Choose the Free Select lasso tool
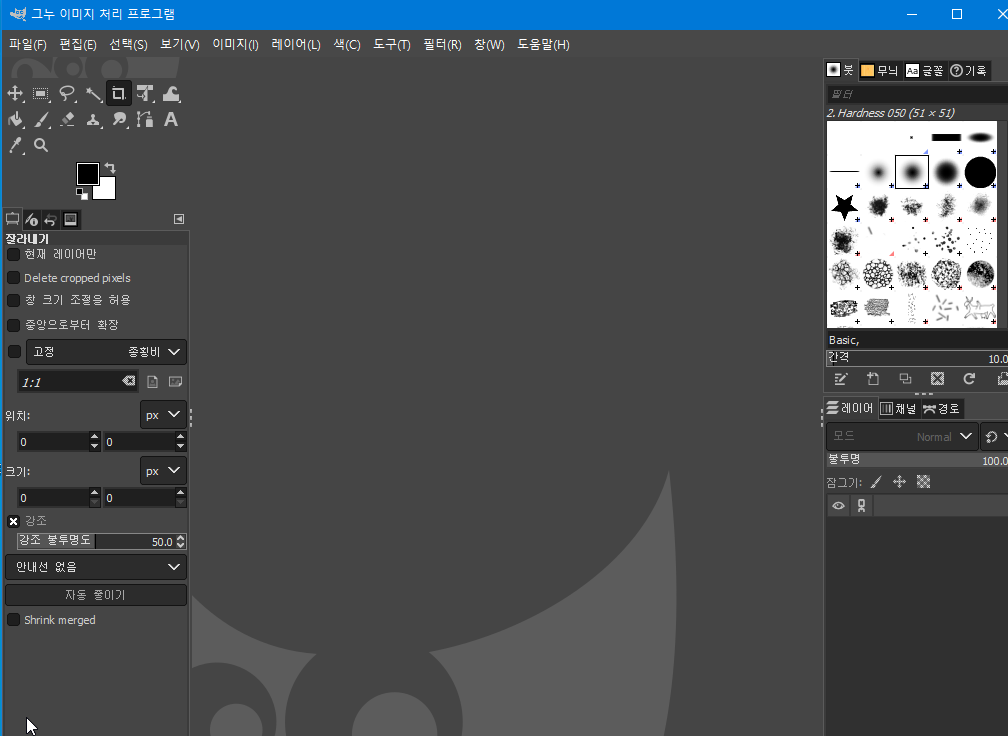 click(x=67, y=94)
